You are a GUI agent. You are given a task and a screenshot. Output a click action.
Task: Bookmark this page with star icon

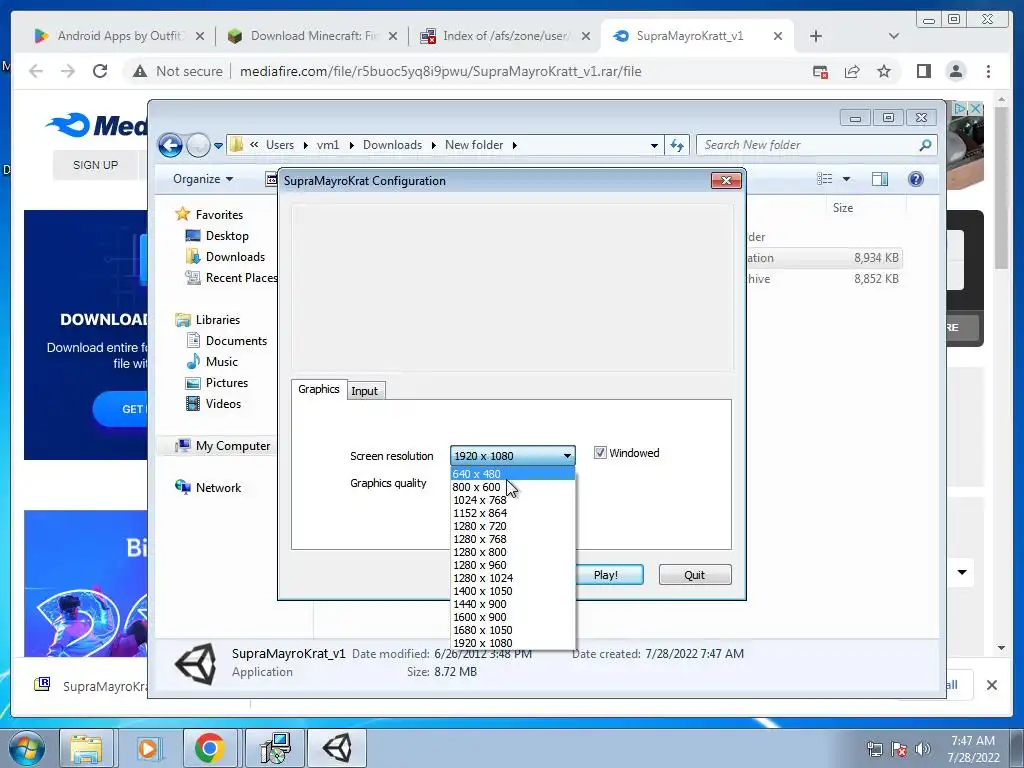884,71
